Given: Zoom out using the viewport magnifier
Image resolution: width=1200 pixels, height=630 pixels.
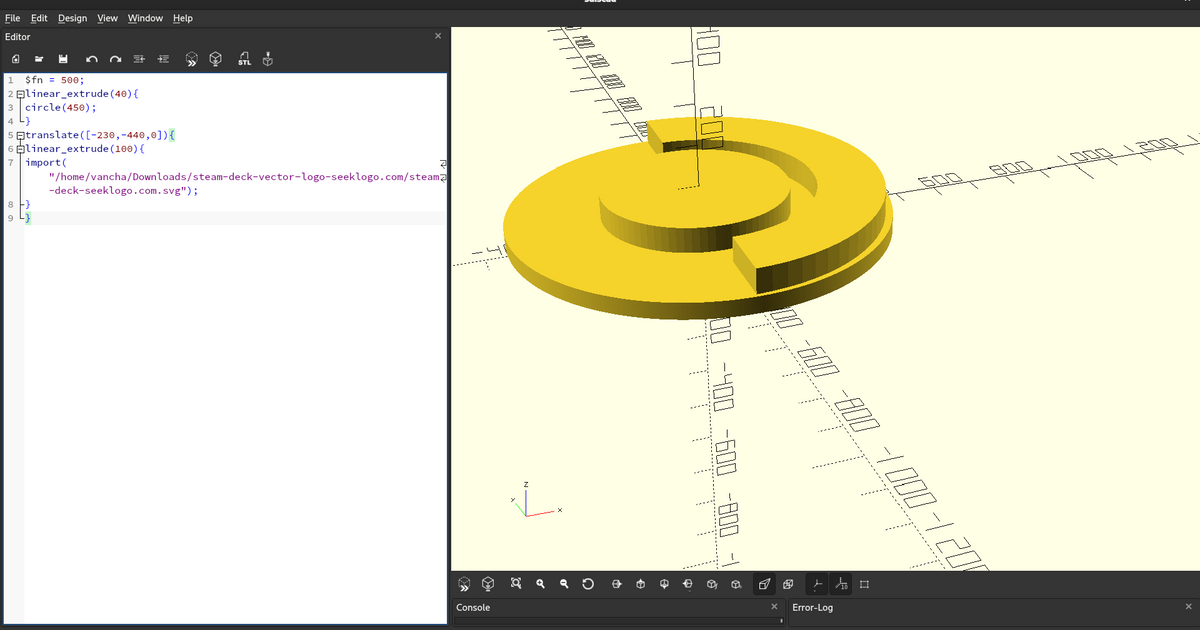Looking at the screenshot, I should pyautogui.click(x=564, y=583).
